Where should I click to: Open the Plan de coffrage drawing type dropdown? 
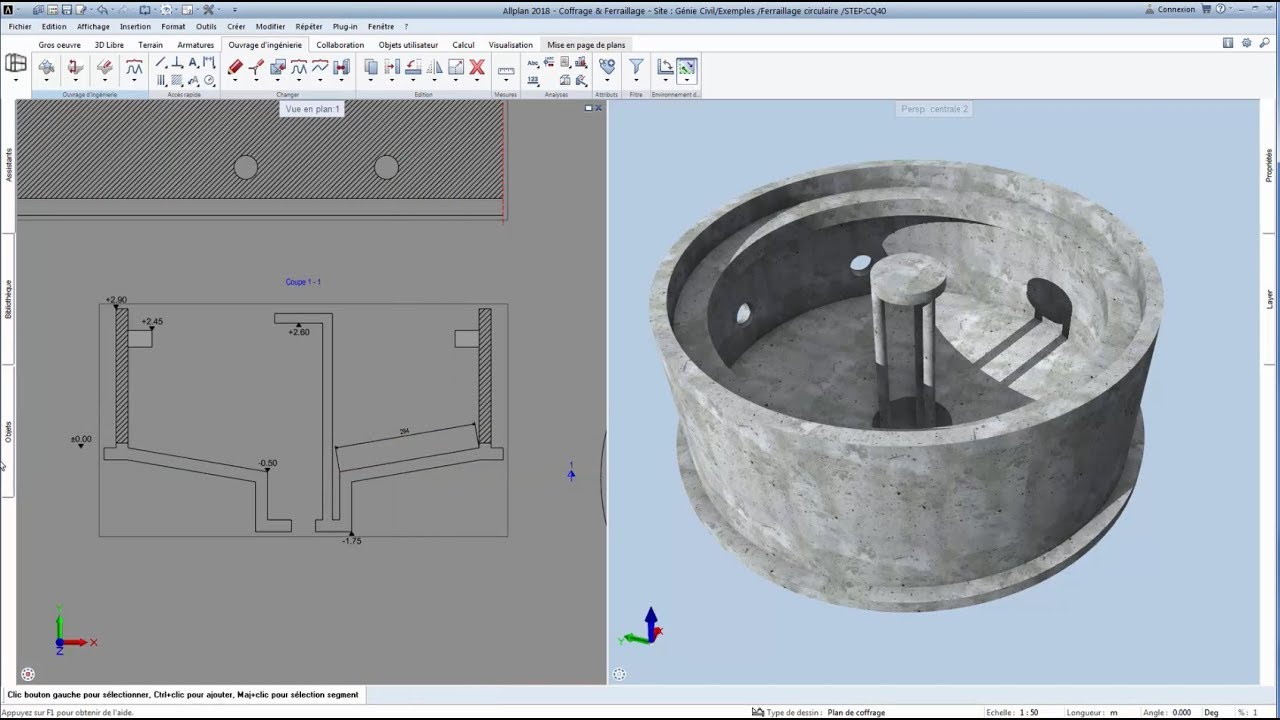856,712
